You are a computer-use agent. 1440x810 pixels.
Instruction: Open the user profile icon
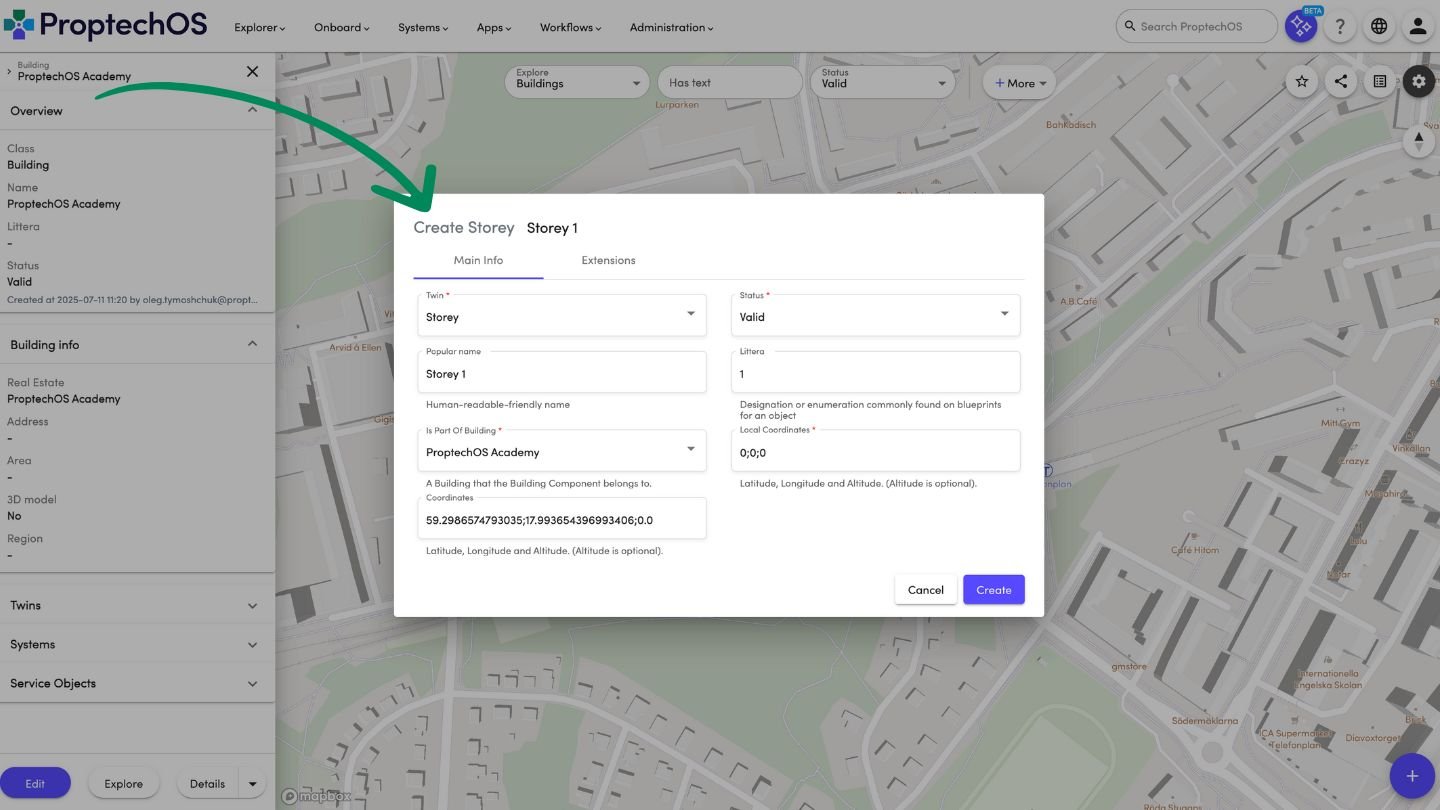(1418, 27)
